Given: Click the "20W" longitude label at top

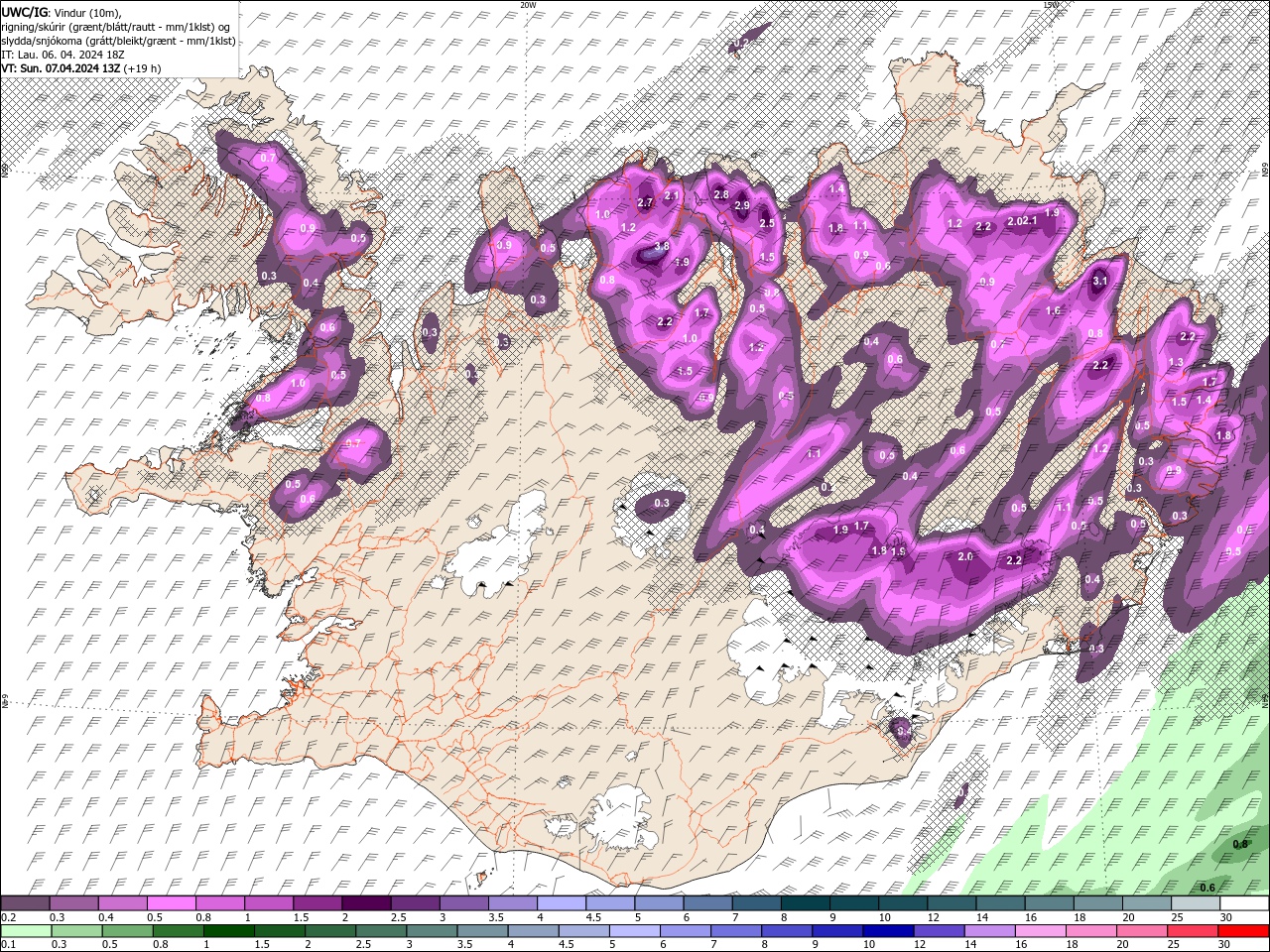Looking at the screenshot, I should point(528,5).
